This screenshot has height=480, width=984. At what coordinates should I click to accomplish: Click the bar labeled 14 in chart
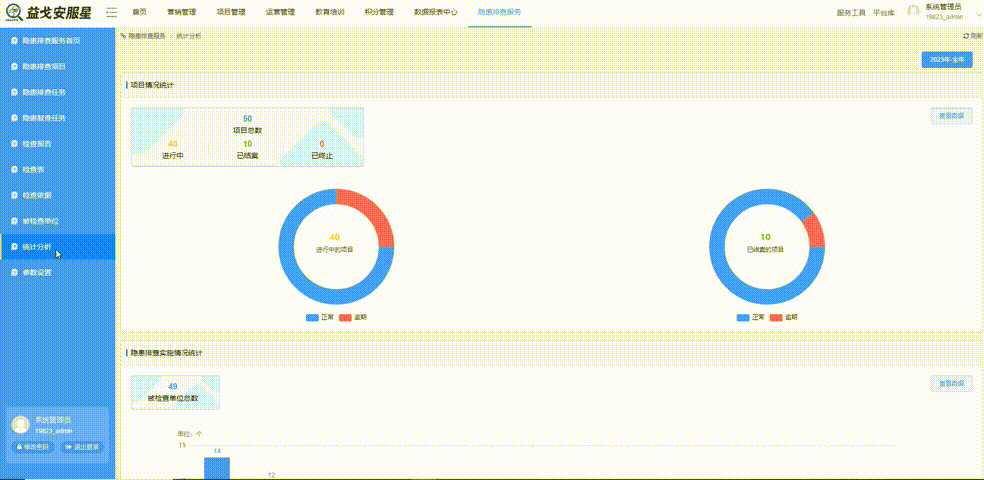point(217,468)
